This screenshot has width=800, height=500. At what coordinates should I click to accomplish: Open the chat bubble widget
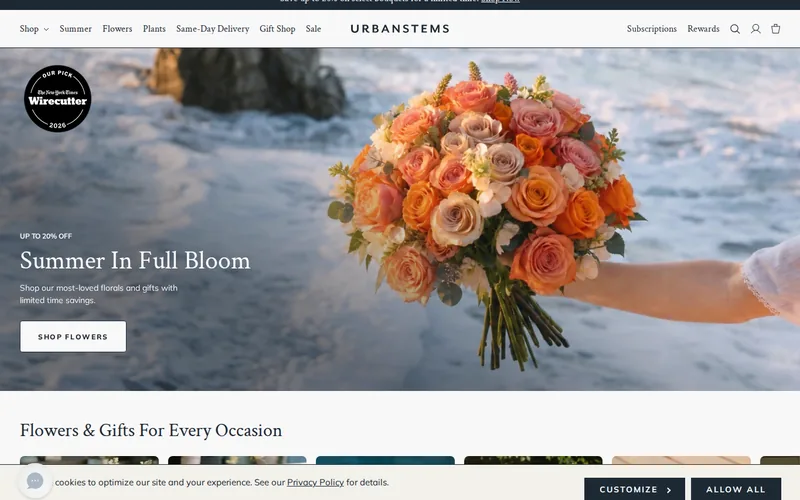35,481
